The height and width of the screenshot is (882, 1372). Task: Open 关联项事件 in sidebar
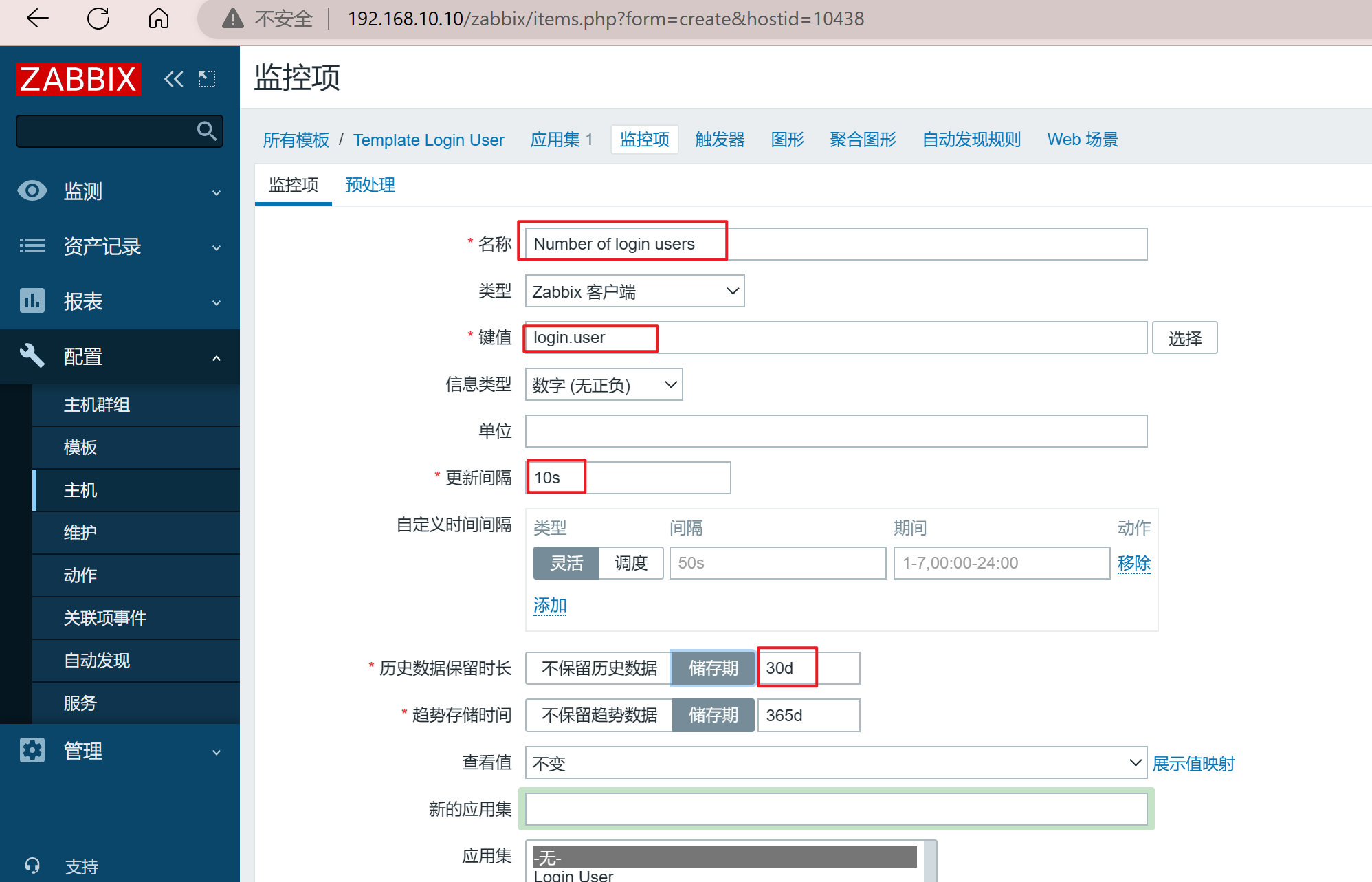[136, 618]
